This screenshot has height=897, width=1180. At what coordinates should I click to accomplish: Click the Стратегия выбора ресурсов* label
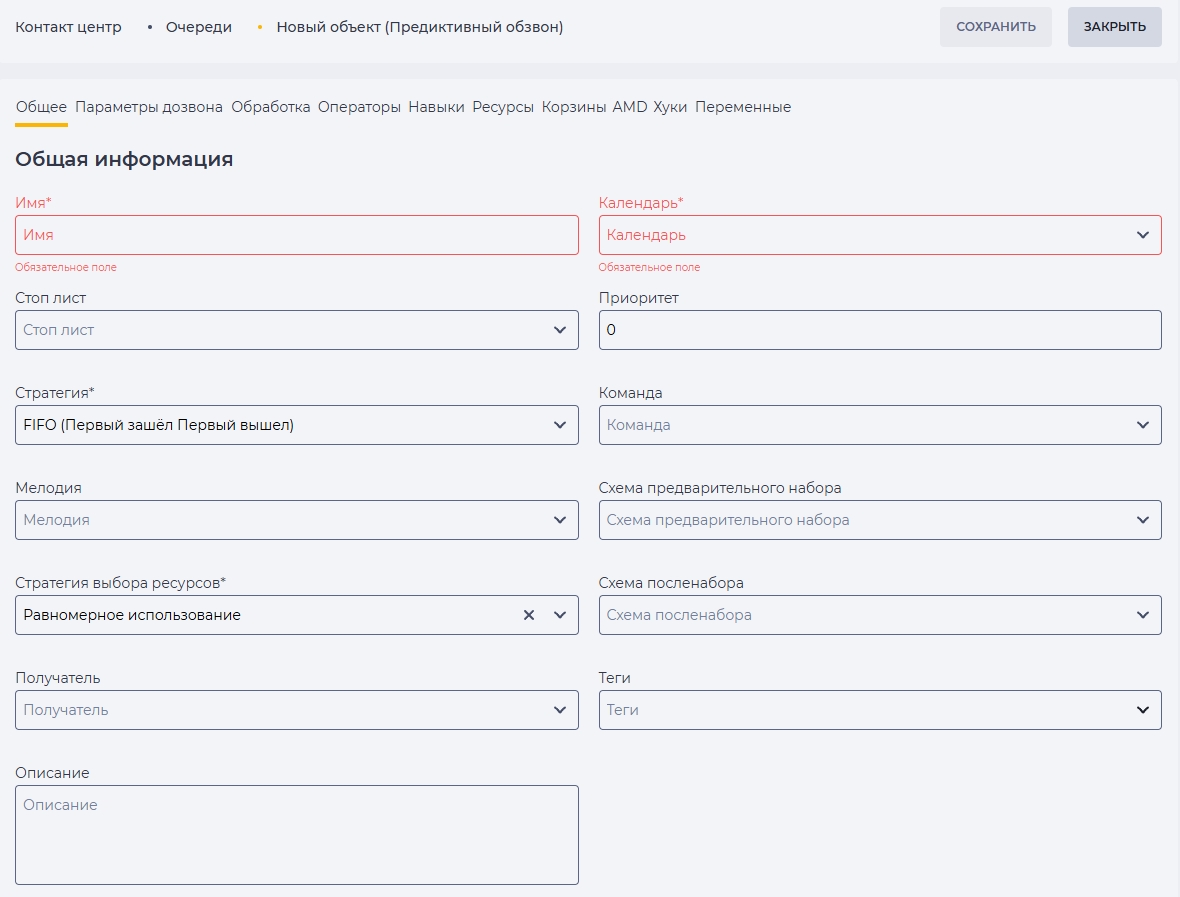(x=120, y=582)
